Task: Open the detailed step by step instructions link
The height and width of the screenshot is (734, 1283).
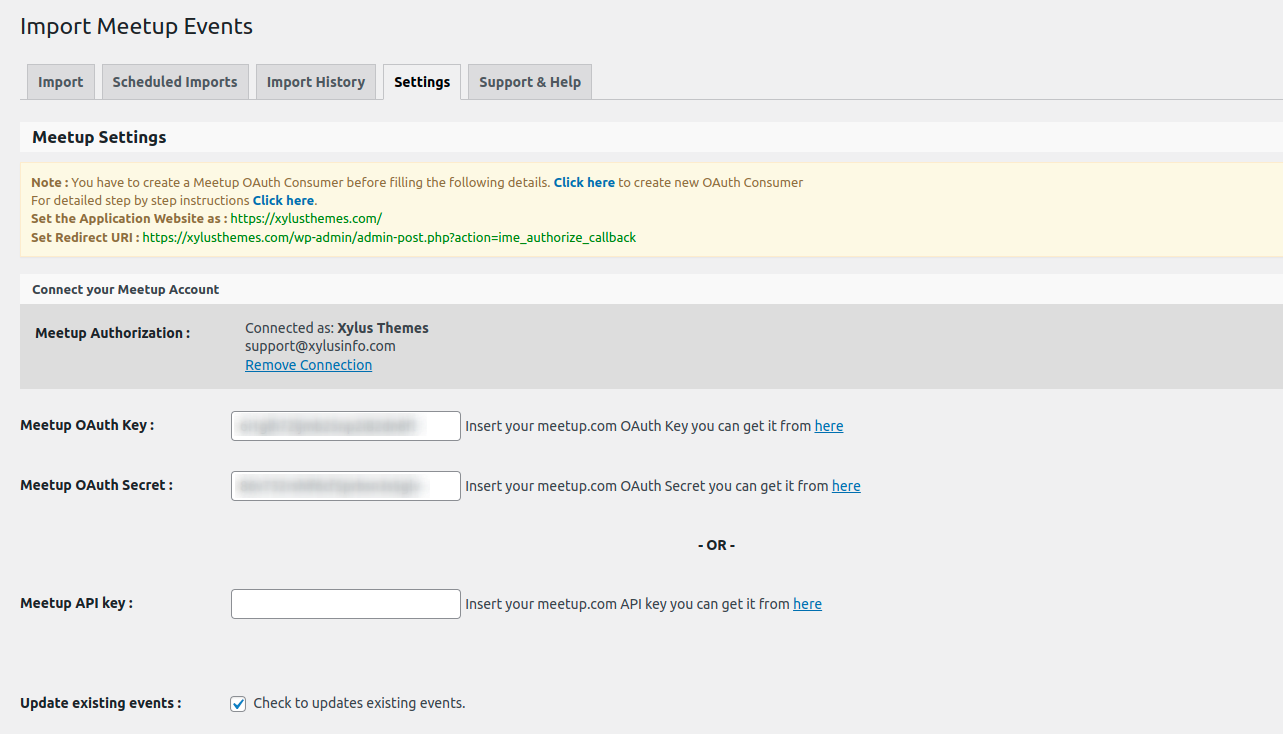Action: pos(283,201)
